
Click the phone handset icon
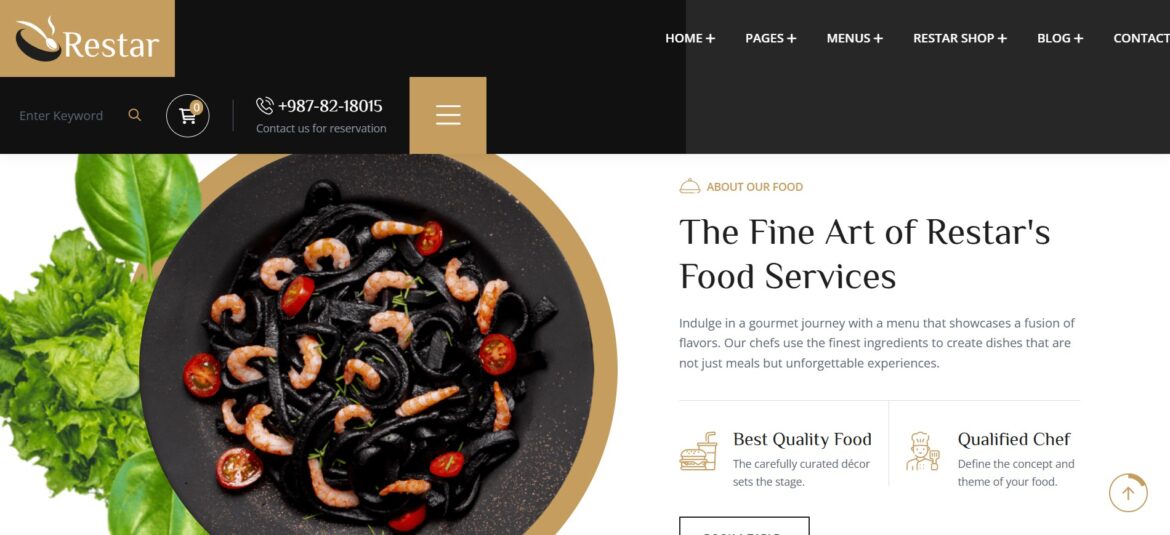(264, 106)
